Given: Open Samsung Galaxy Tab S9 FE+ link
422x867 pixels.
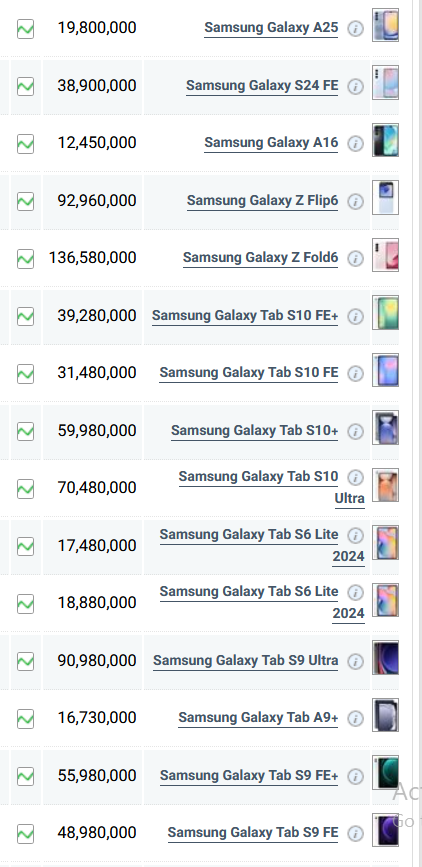Looking at the screenshot, I should point(249,775).
